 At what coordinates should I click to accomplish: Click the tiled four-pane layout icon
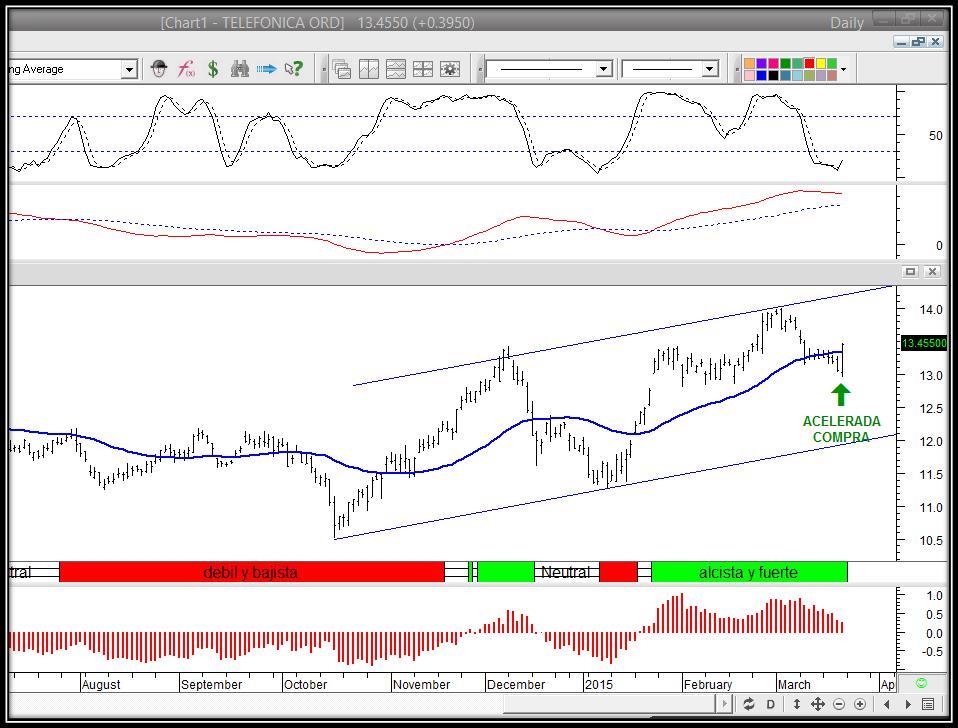423,69
